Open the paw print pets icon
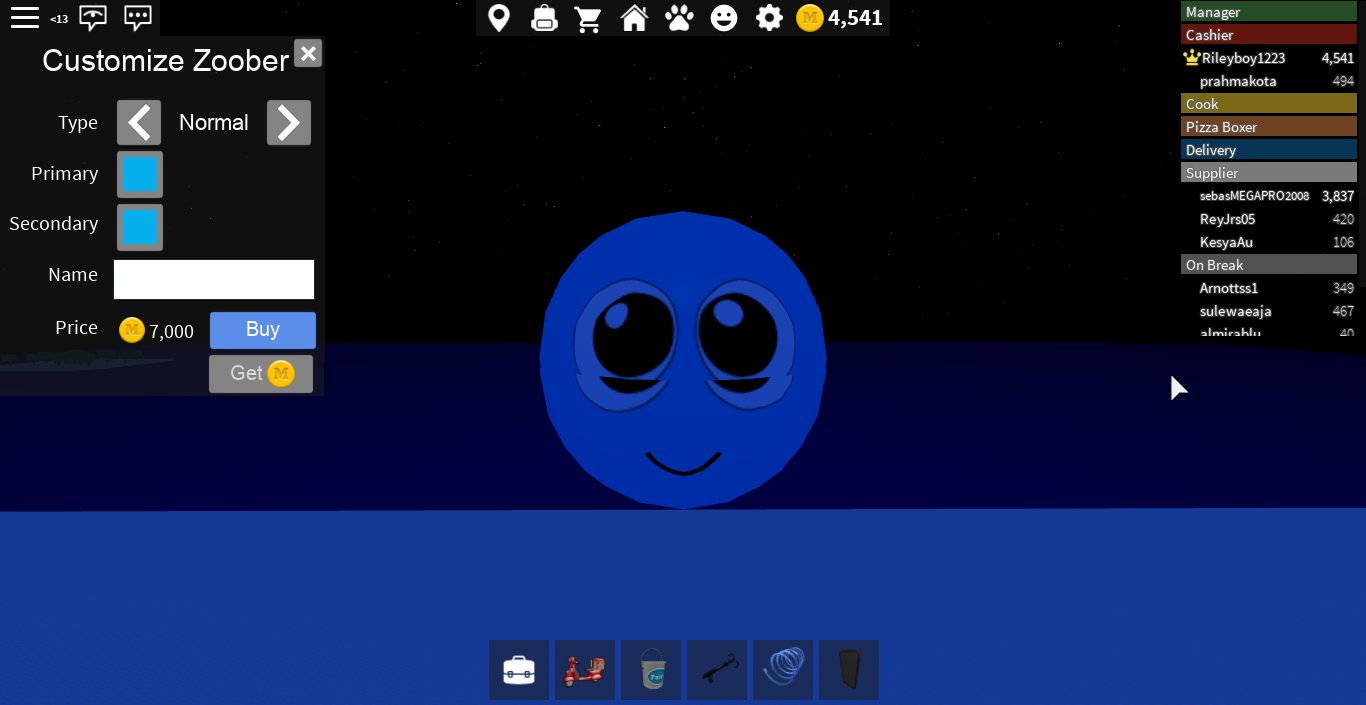 679,18
